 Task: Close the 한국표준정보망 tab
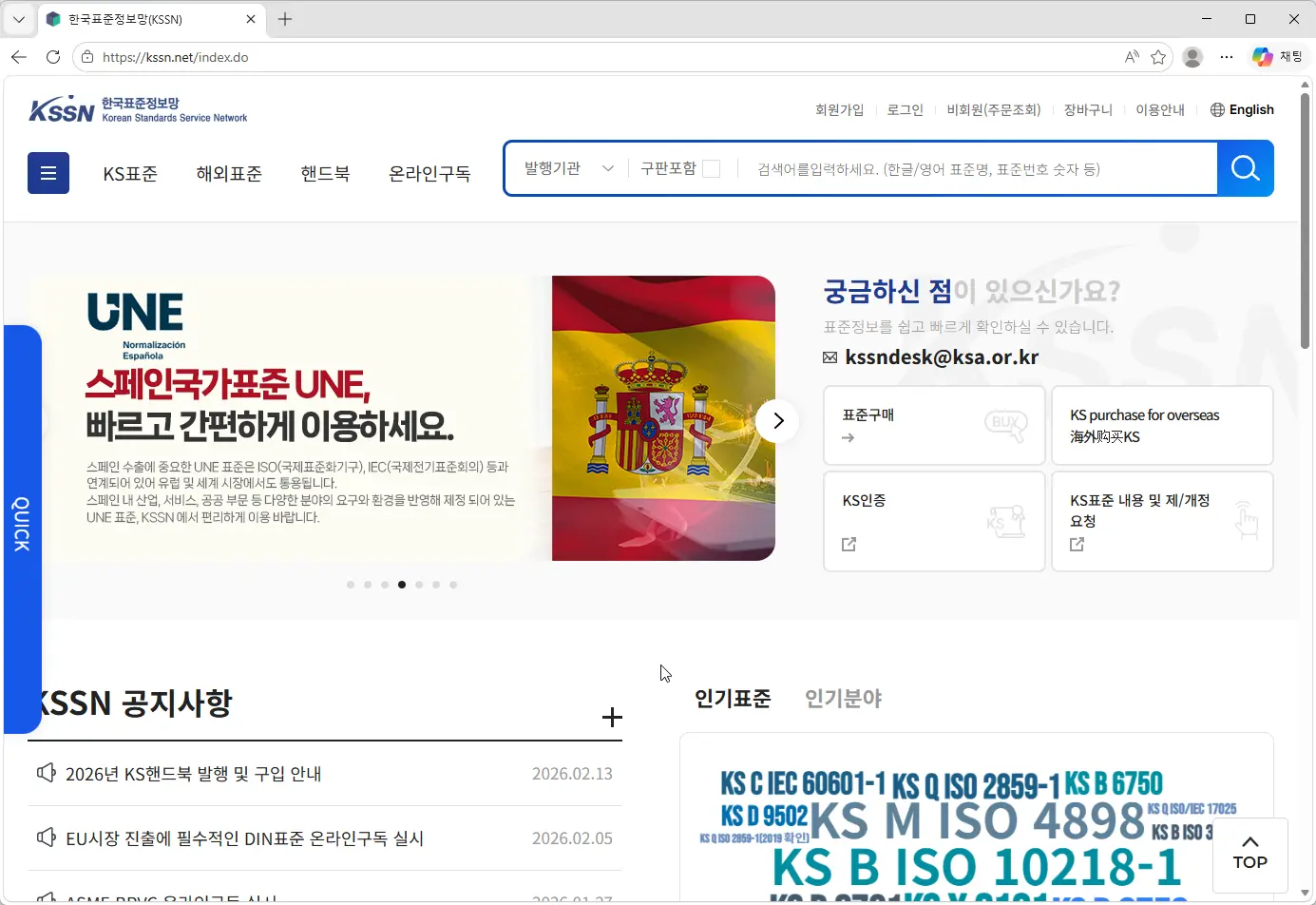tap(251, 19)
